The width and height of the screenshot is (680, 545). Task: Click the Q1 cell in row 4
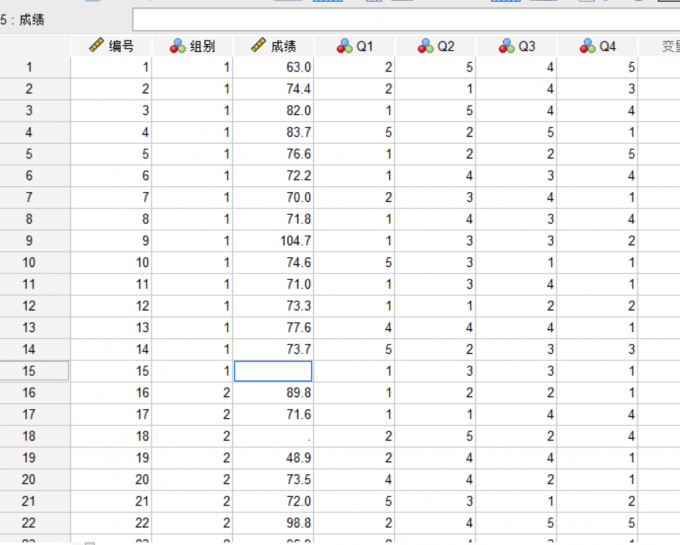tap(354, 132)
